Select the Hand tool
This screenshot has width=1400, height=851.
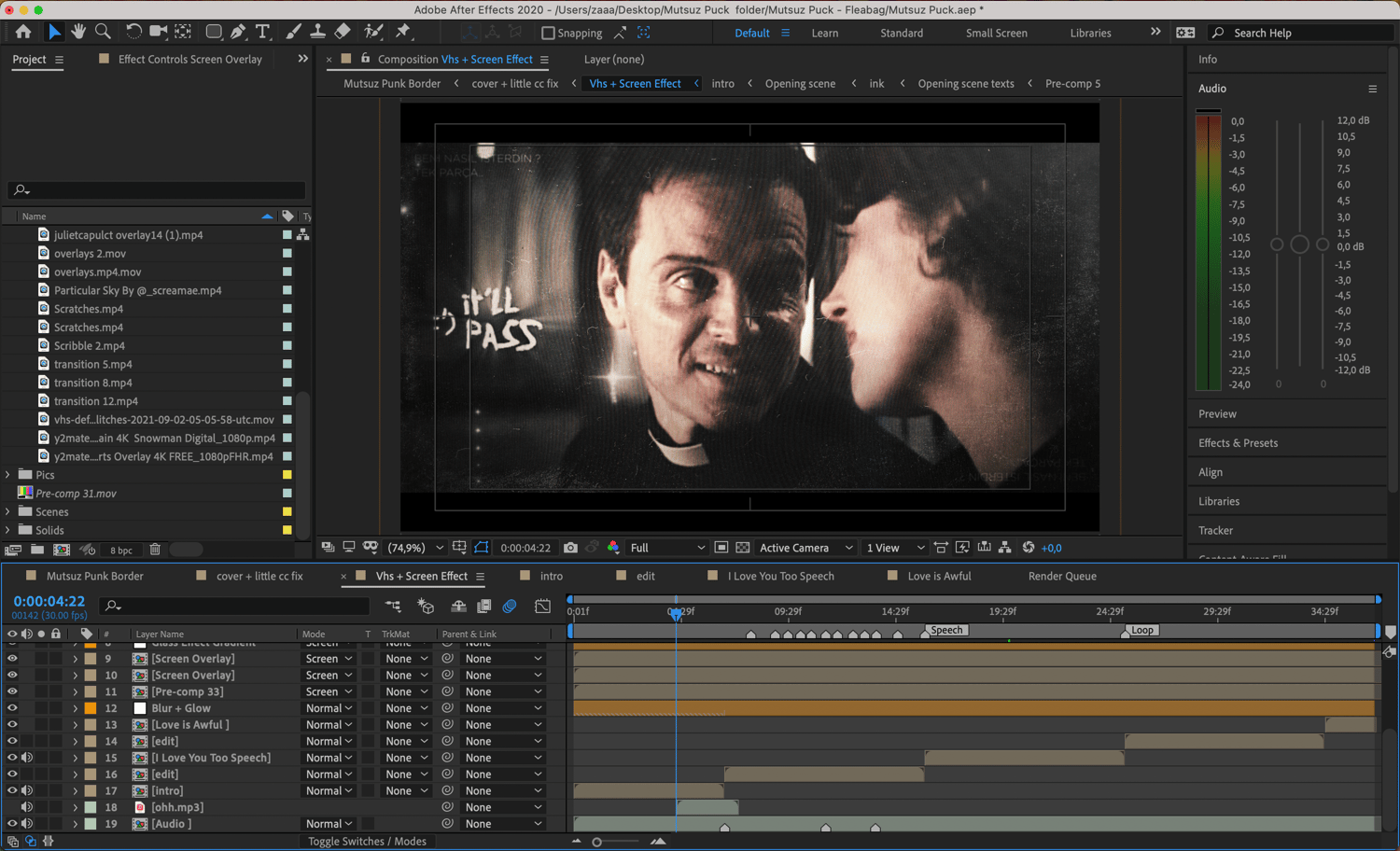78,32
